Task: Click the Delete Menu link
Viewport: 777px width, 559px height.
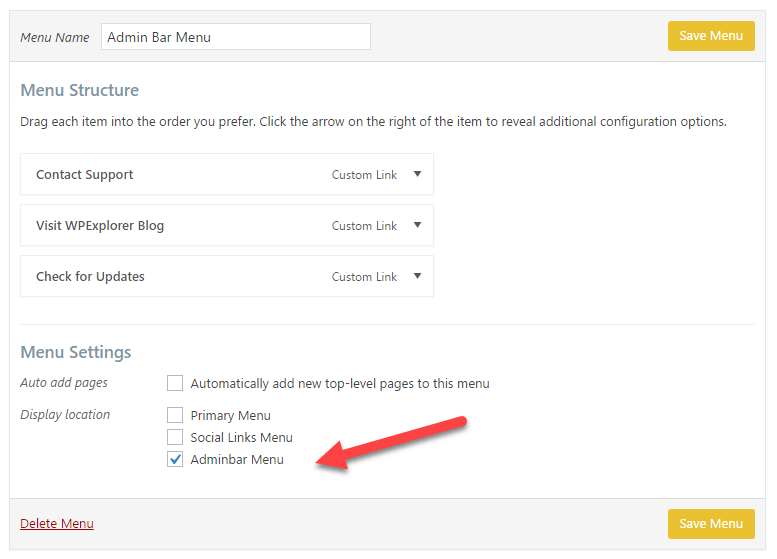Action: (57, 523)
